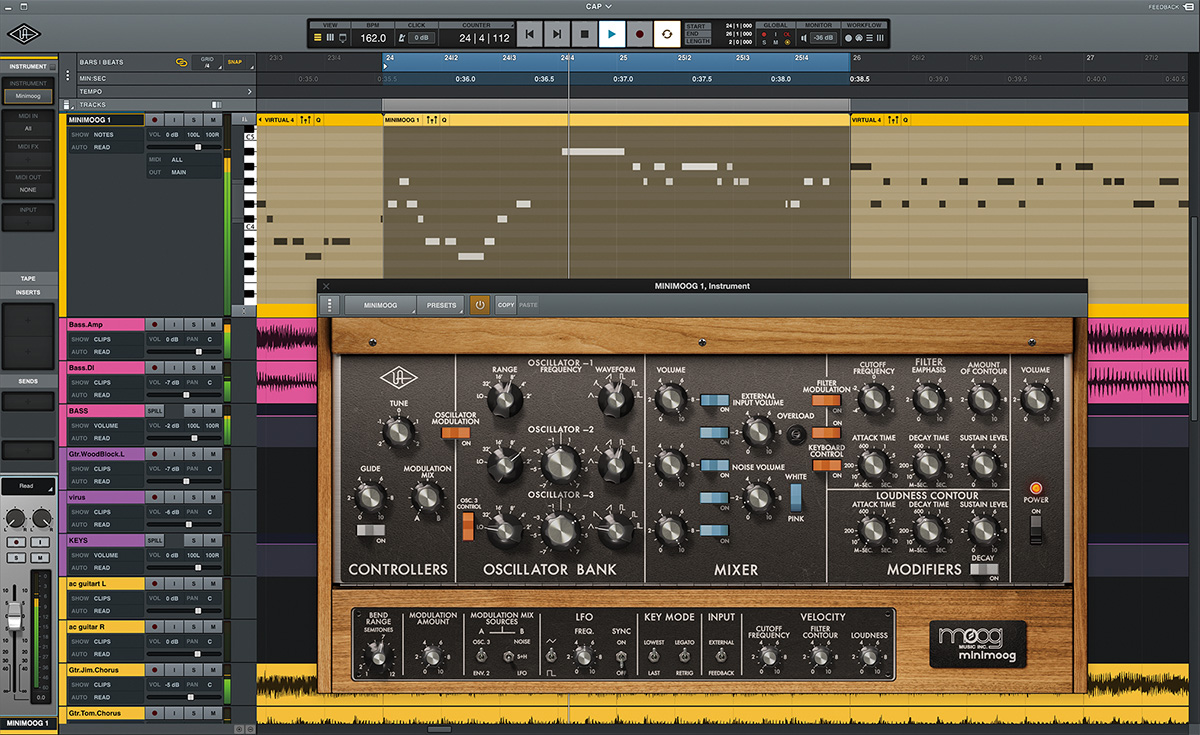Open the Tape section

coord(28,278)
